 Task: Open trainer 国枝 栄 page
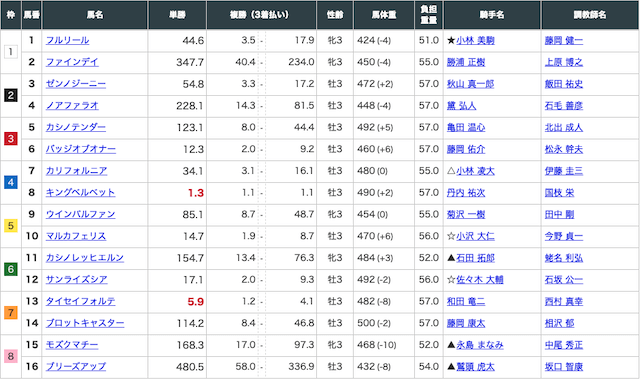tap(559, 193)
